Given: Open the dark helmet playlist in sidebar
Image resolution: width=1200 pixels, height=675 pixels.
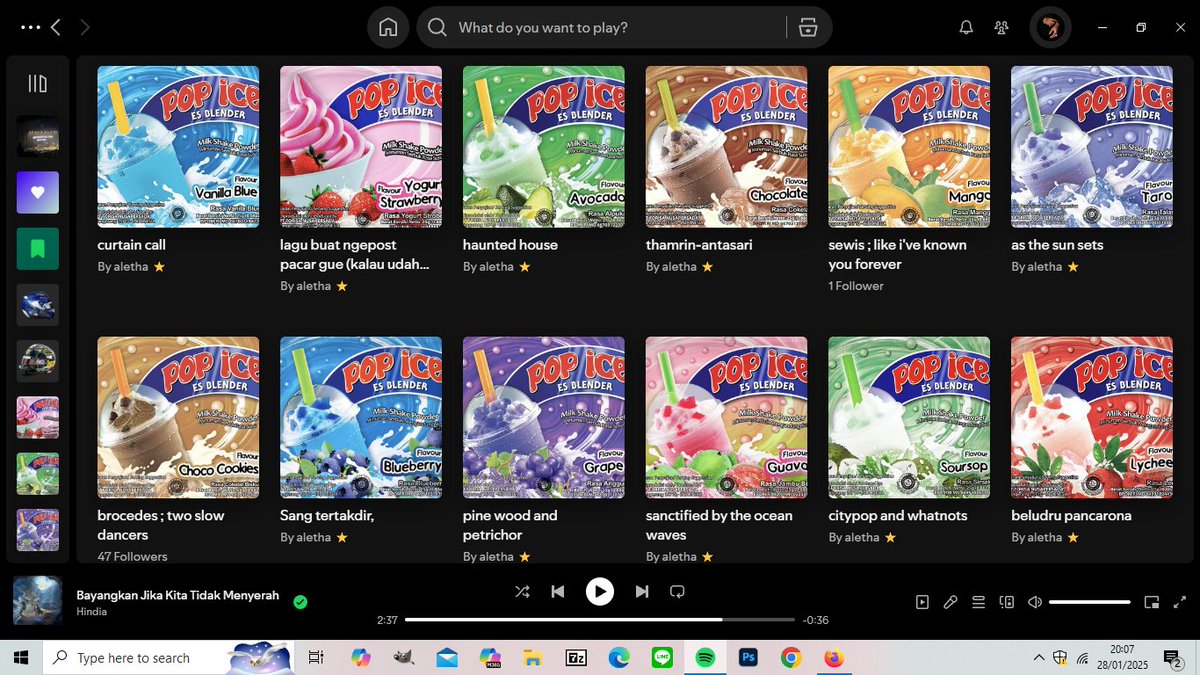Looking at the screenshot, I should [x=38, y=361].
